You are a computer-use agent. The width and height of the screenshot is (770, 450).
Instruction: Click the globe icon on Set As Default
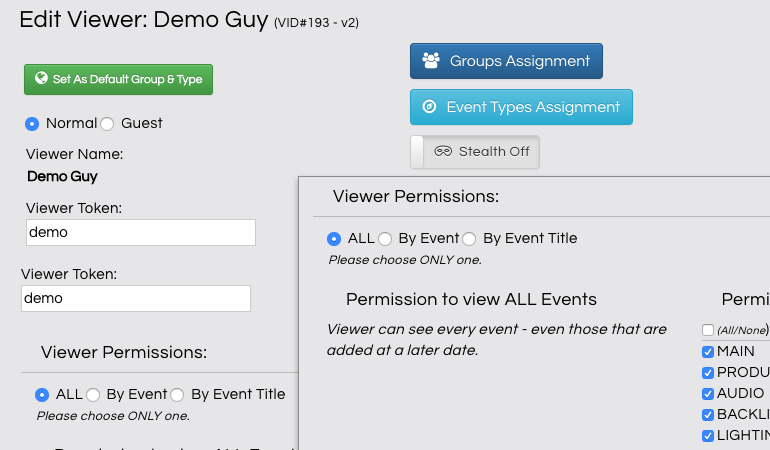tap(41, 79)
